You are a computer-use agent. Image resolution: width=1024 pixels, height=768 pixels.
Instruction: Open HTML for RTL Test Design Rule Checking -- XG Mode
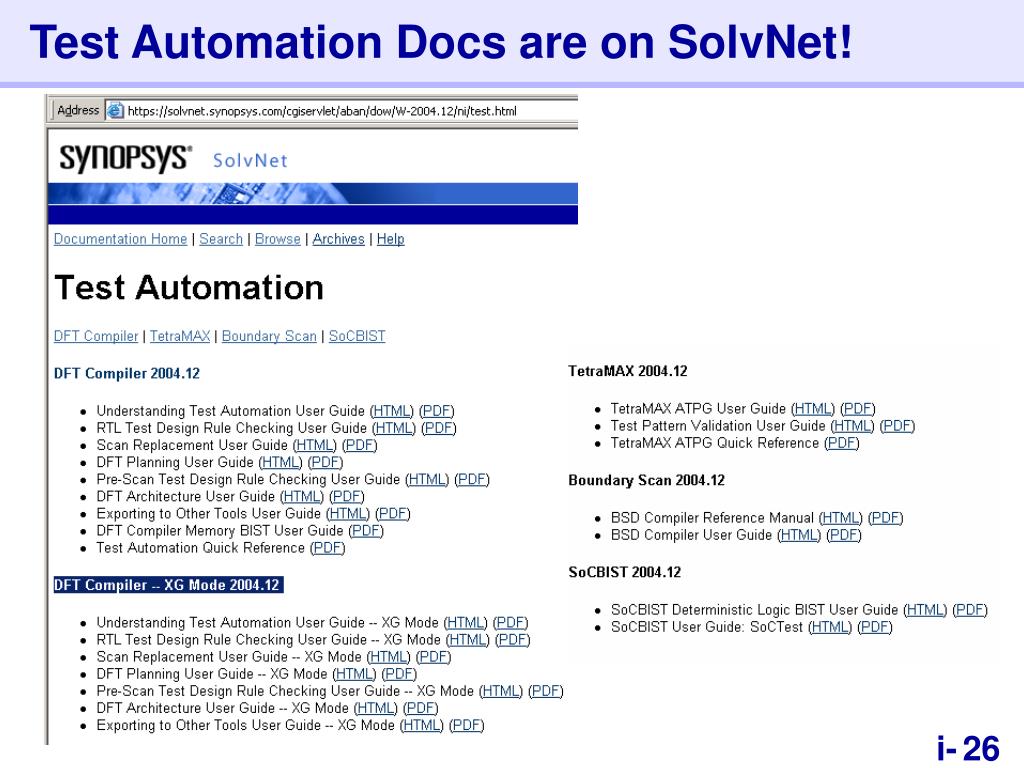pos(468,639)
